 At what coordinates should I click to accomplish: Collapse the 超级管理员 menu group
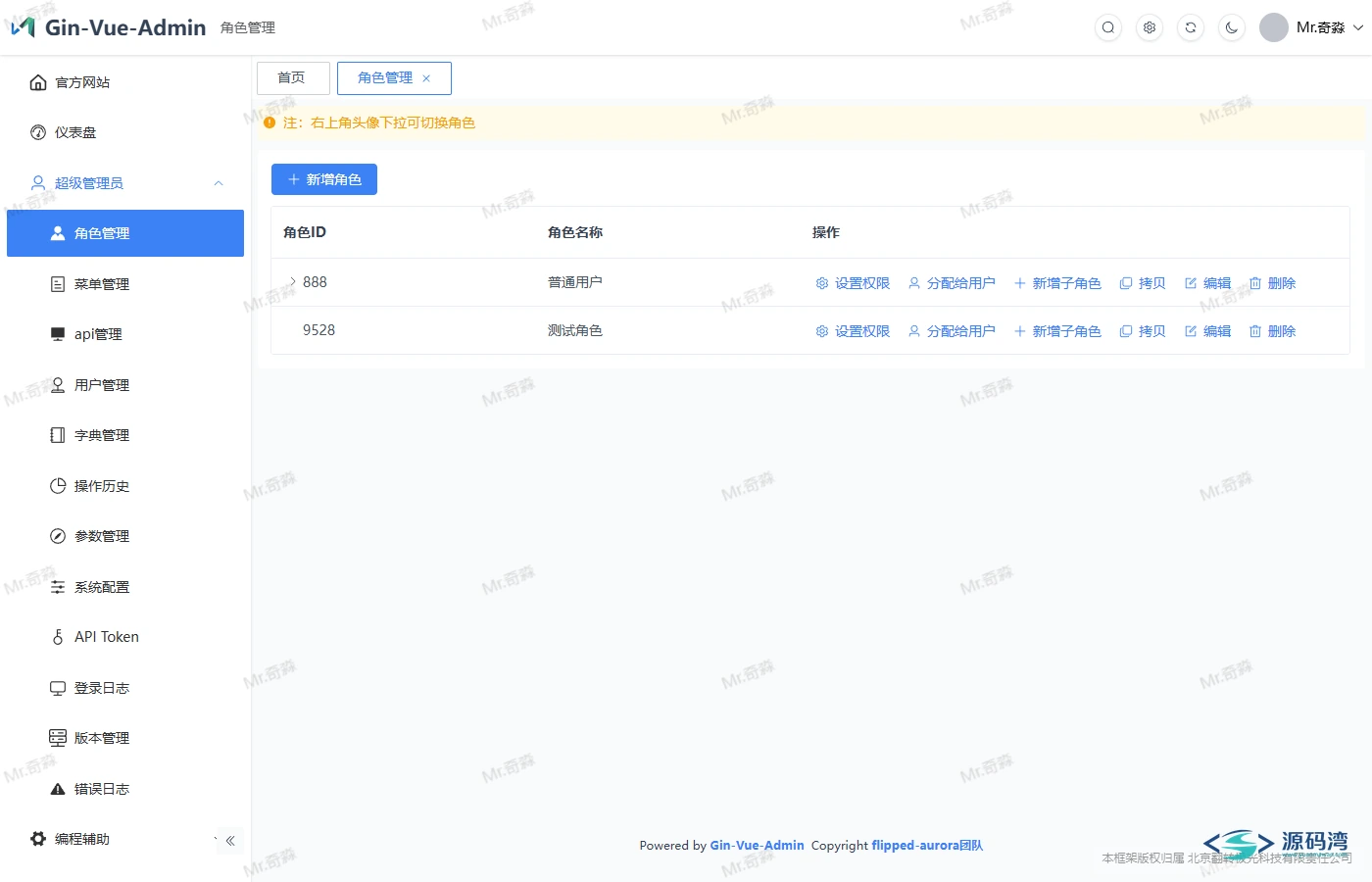(x=125, y=183)
